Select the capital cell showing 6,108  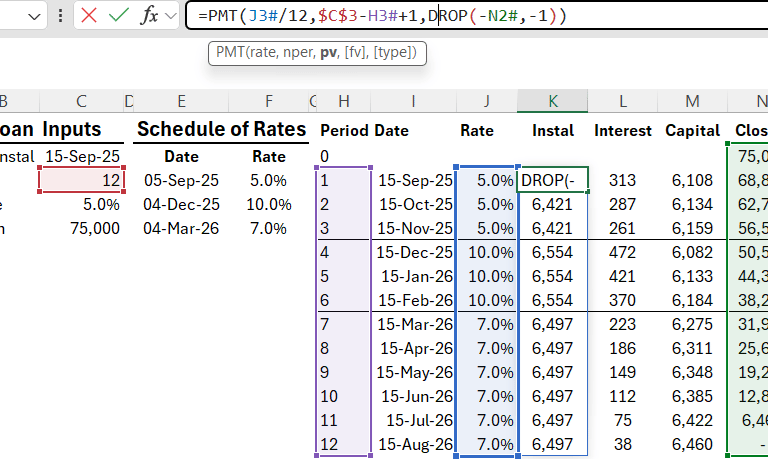[x=692, y=180]
